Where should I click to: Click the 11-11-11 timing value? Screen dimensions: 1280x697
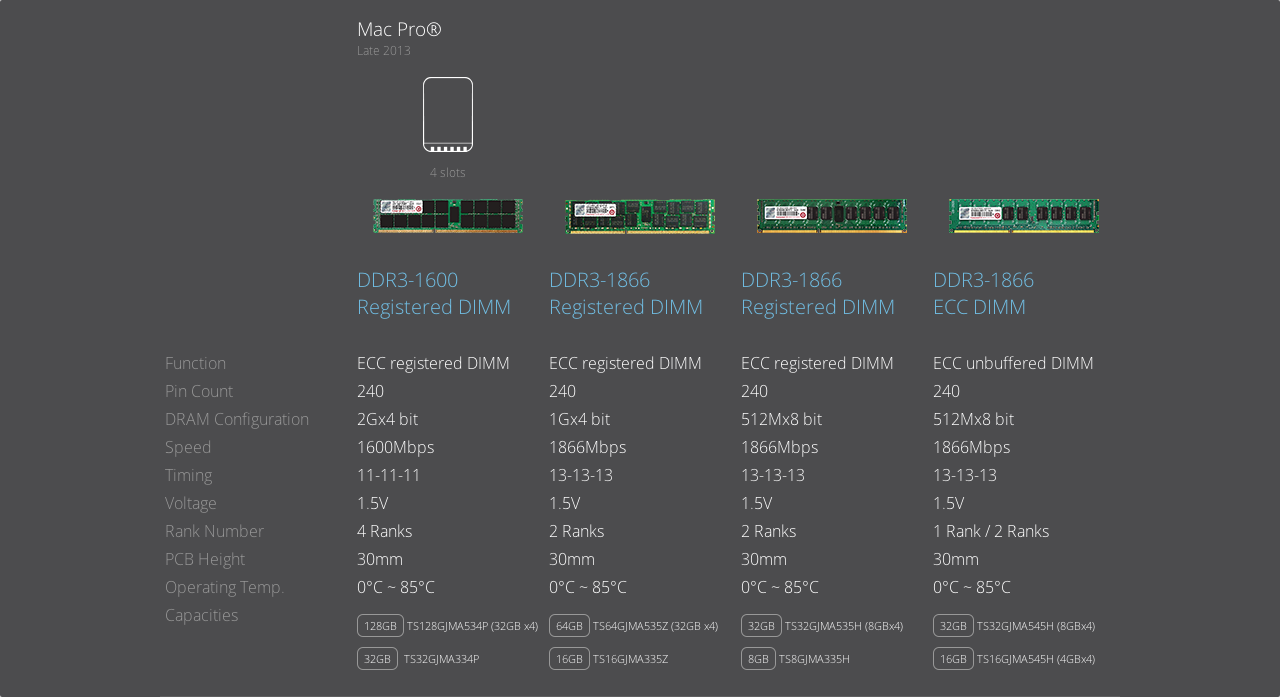(389, 475)
